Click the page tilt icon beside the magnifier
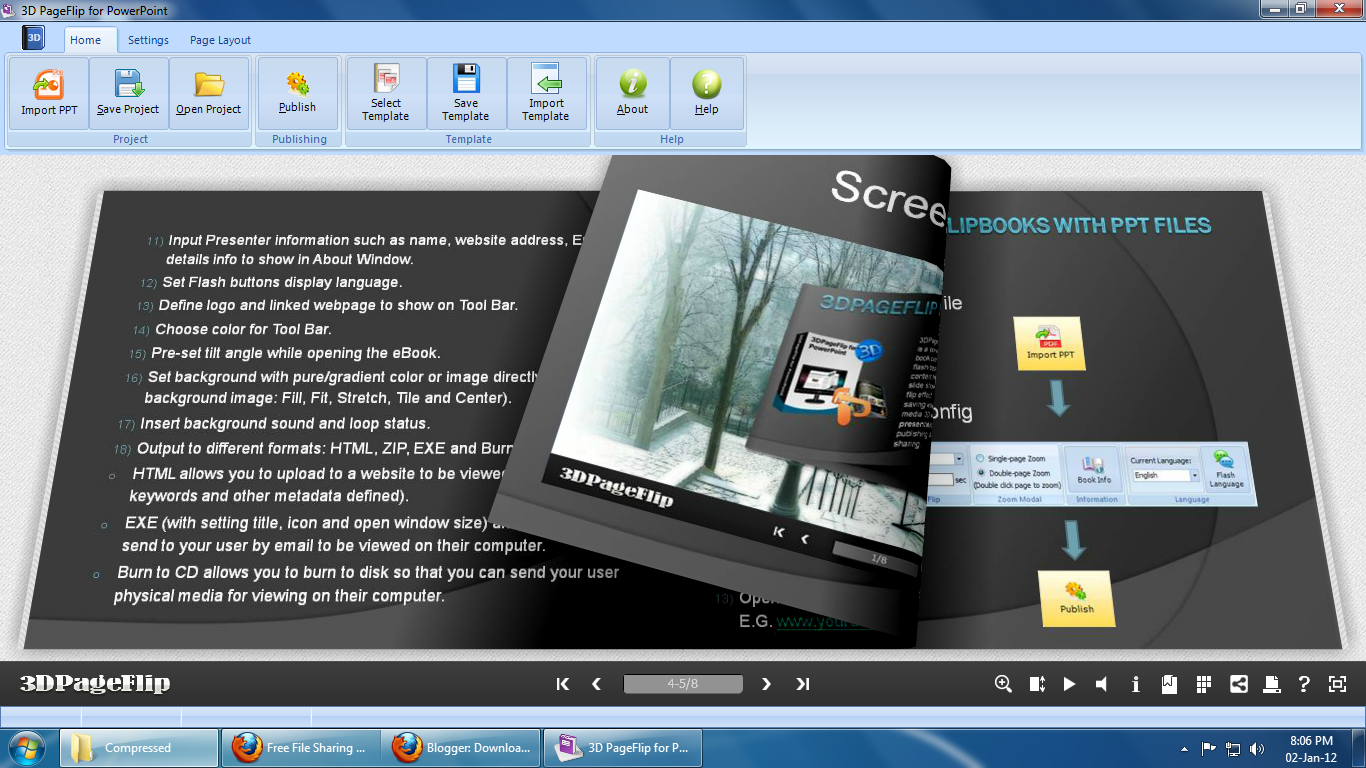This screenshot has width=1366, height=768. [x=1037, y=684]
